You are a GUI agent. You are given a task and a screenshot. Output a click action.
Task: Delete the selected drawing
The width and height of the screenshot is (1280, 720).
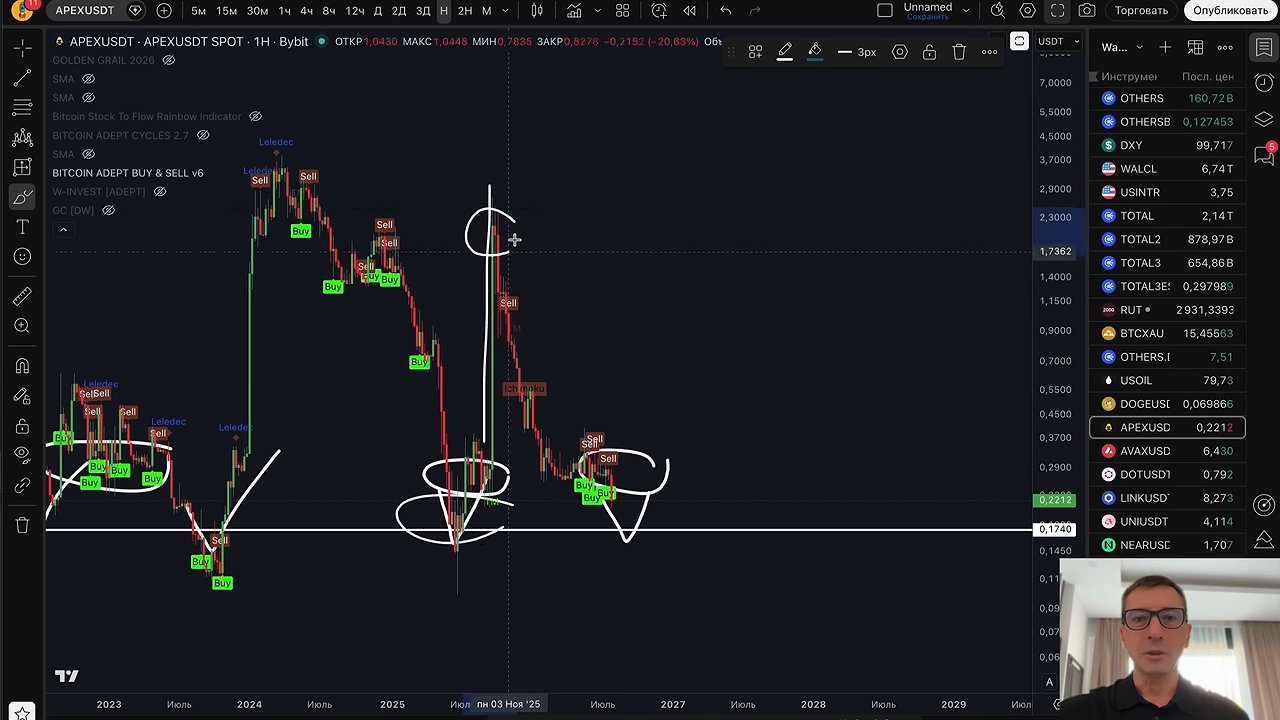tap(959, 52)
